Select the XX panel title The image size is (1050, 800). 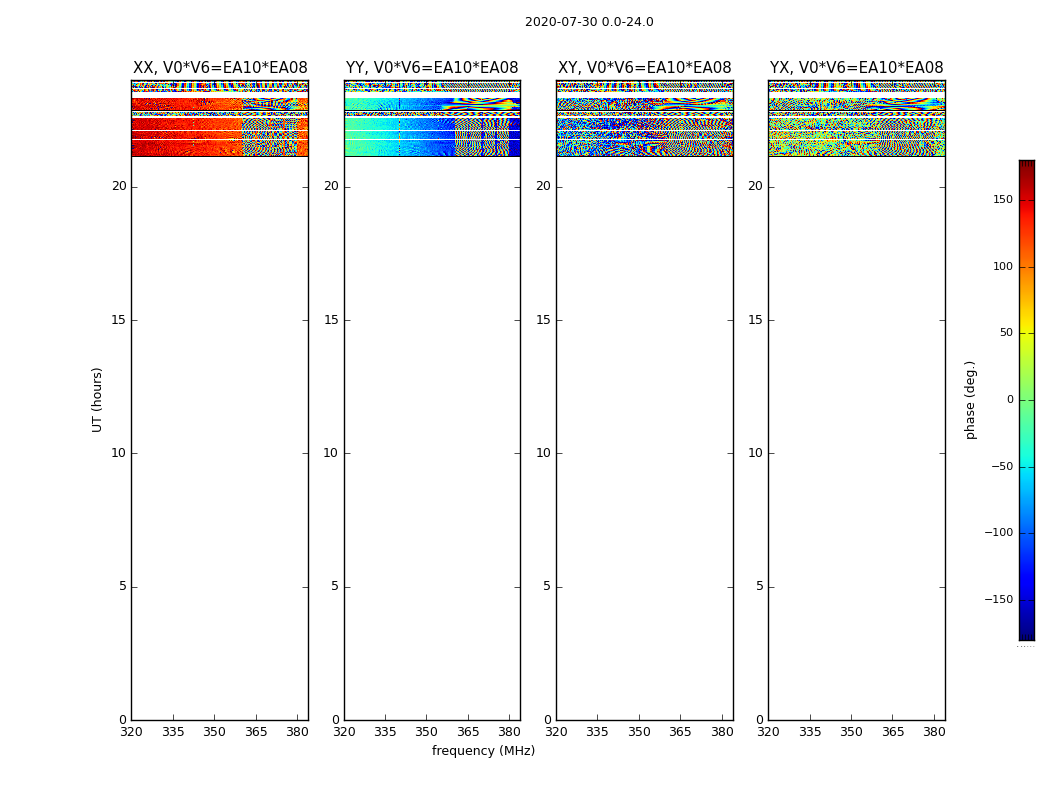pos(220,68)
